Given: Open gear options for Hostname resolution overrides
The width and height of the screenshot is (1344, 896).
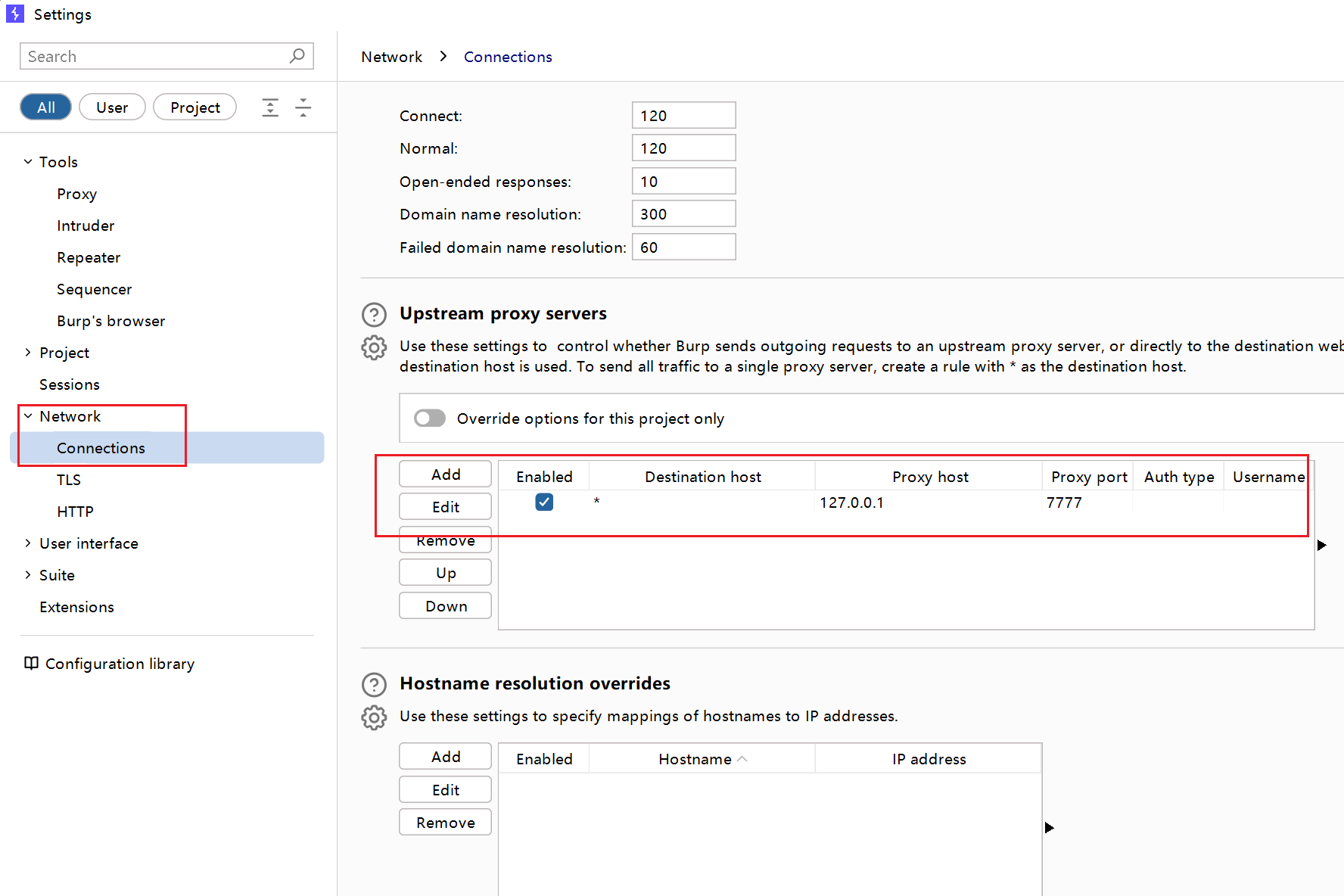Looking at the screenshot, I should point(374,717).
